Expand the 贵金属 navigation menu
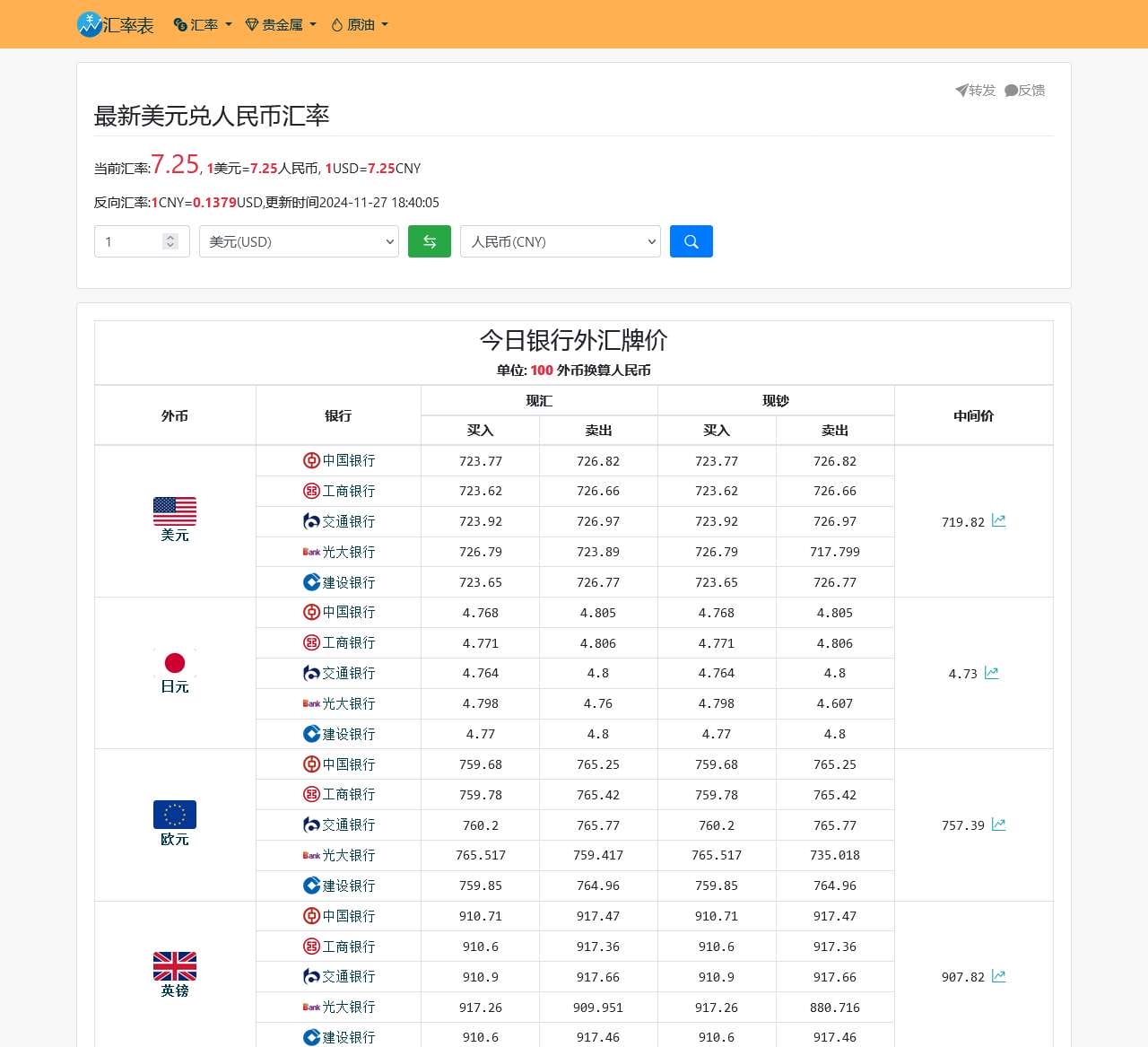This screenshot has height=1047, width=1148. click(281, 25)
